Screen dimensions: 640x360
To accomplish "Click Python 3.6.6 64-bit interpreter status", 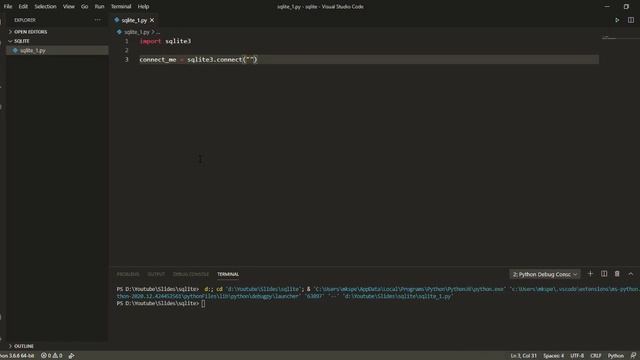I will pos(17,356).
